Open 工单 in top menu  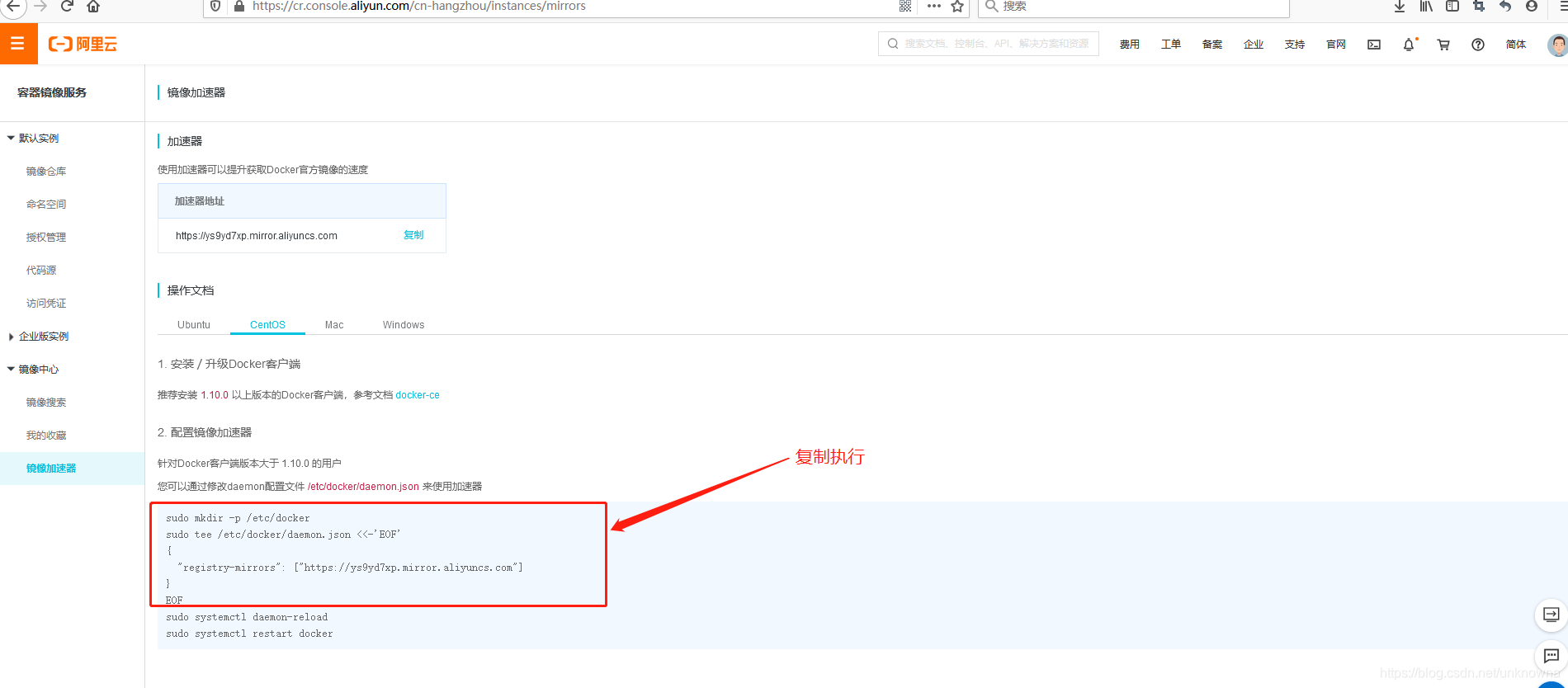point(1171,45)
